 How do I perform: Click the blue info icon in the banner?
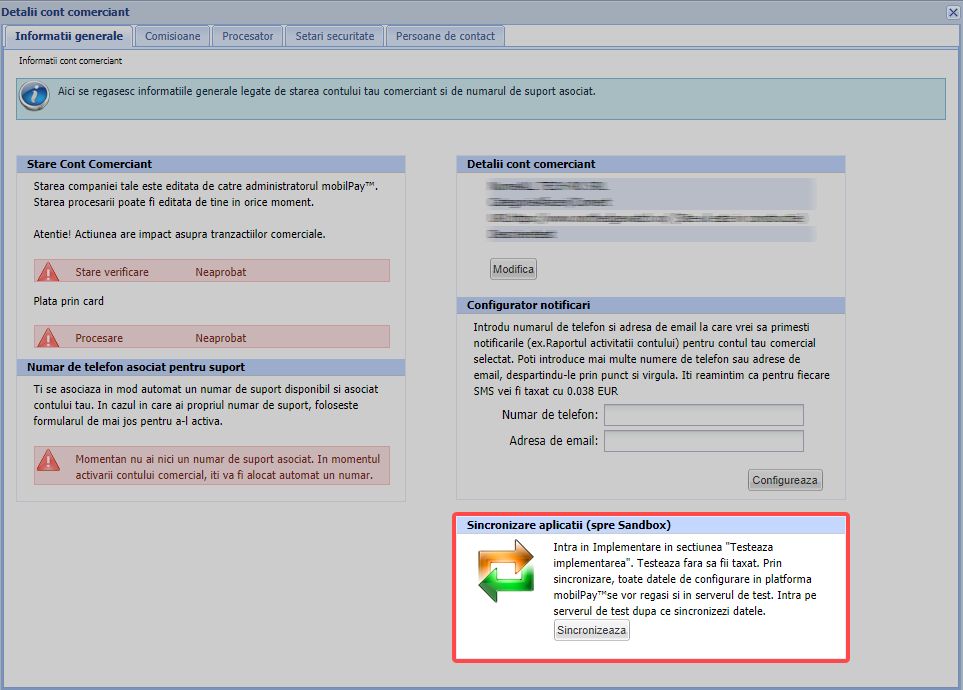[35, 97]
